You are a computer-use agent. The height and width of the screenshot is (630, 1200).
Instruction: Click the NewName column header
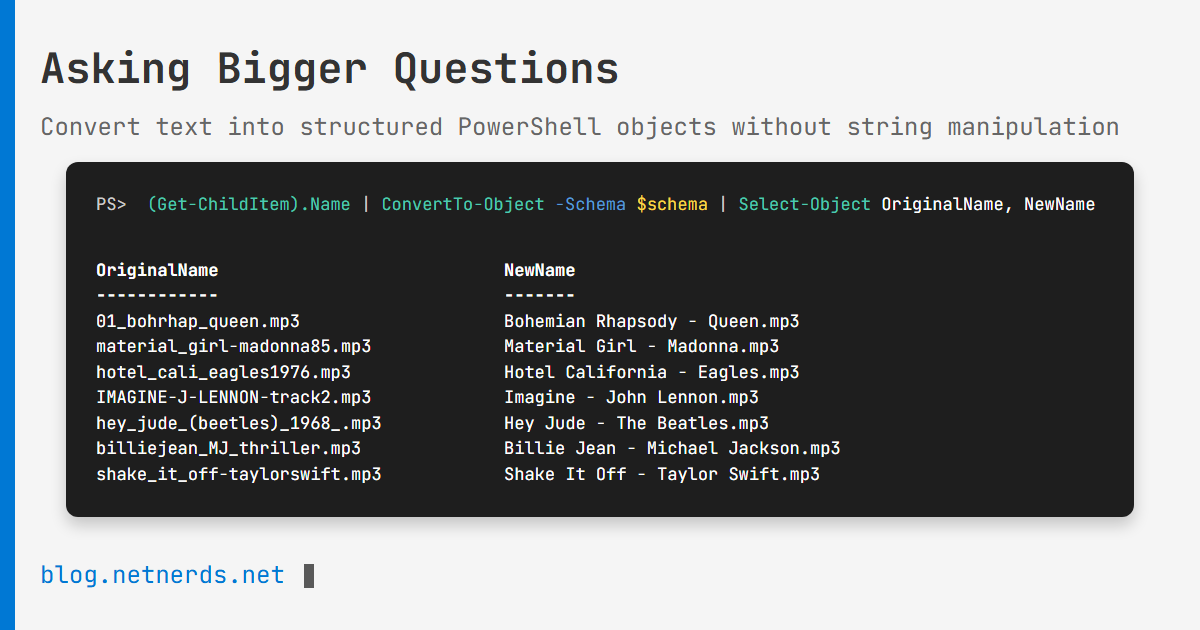(x=540, y=270)
